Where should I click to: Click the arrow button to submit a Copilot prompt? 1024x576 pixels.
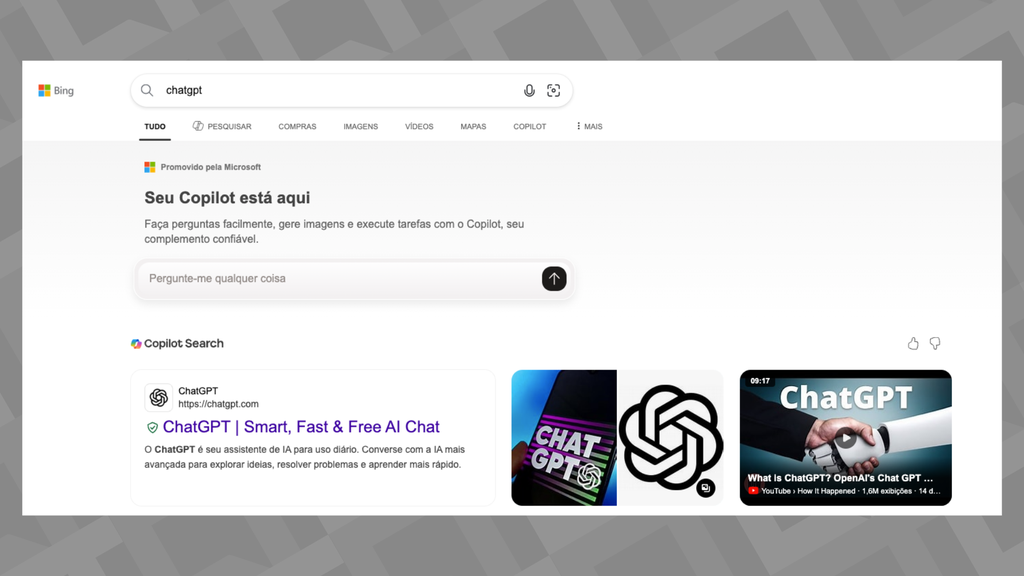(x=554, y=279)
